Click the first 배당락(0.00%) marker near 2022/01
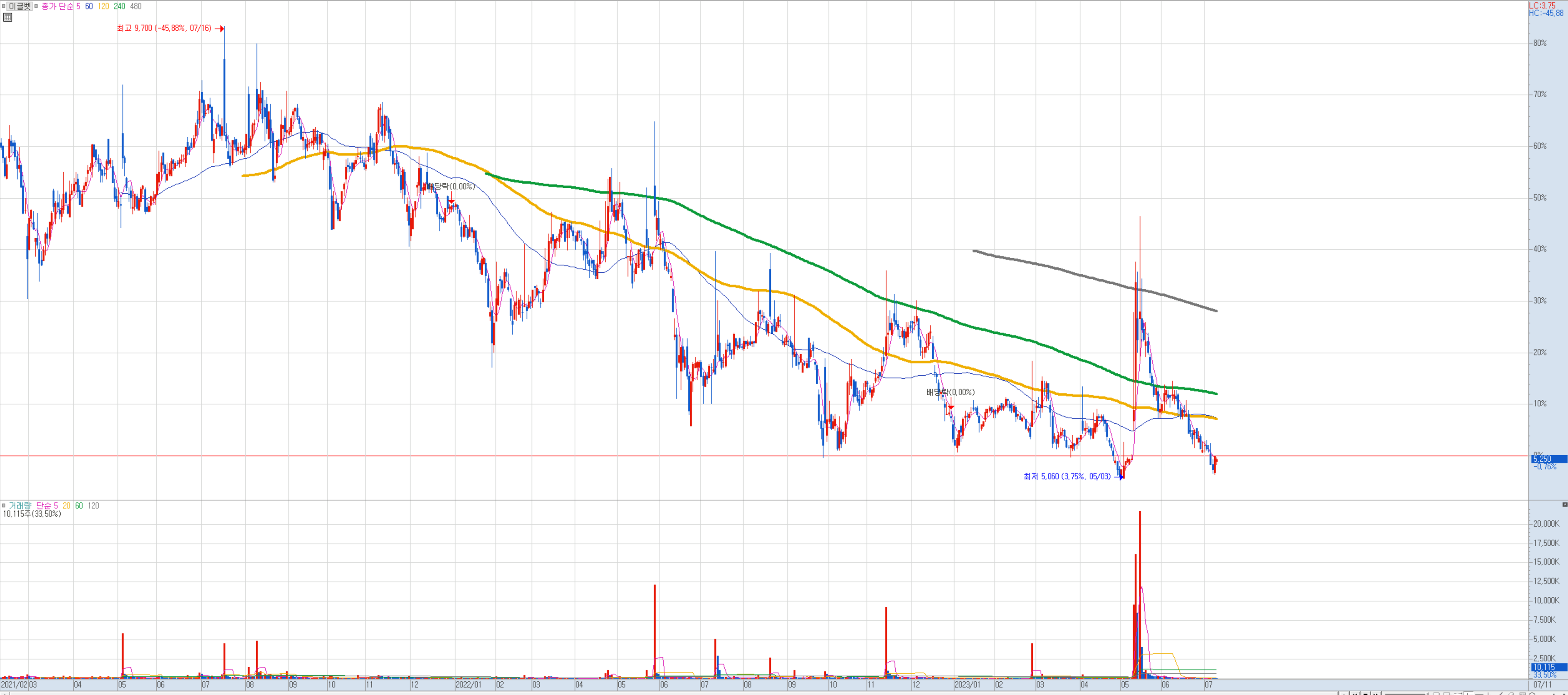Screen dimensions: 1568x695 [451, 202]
